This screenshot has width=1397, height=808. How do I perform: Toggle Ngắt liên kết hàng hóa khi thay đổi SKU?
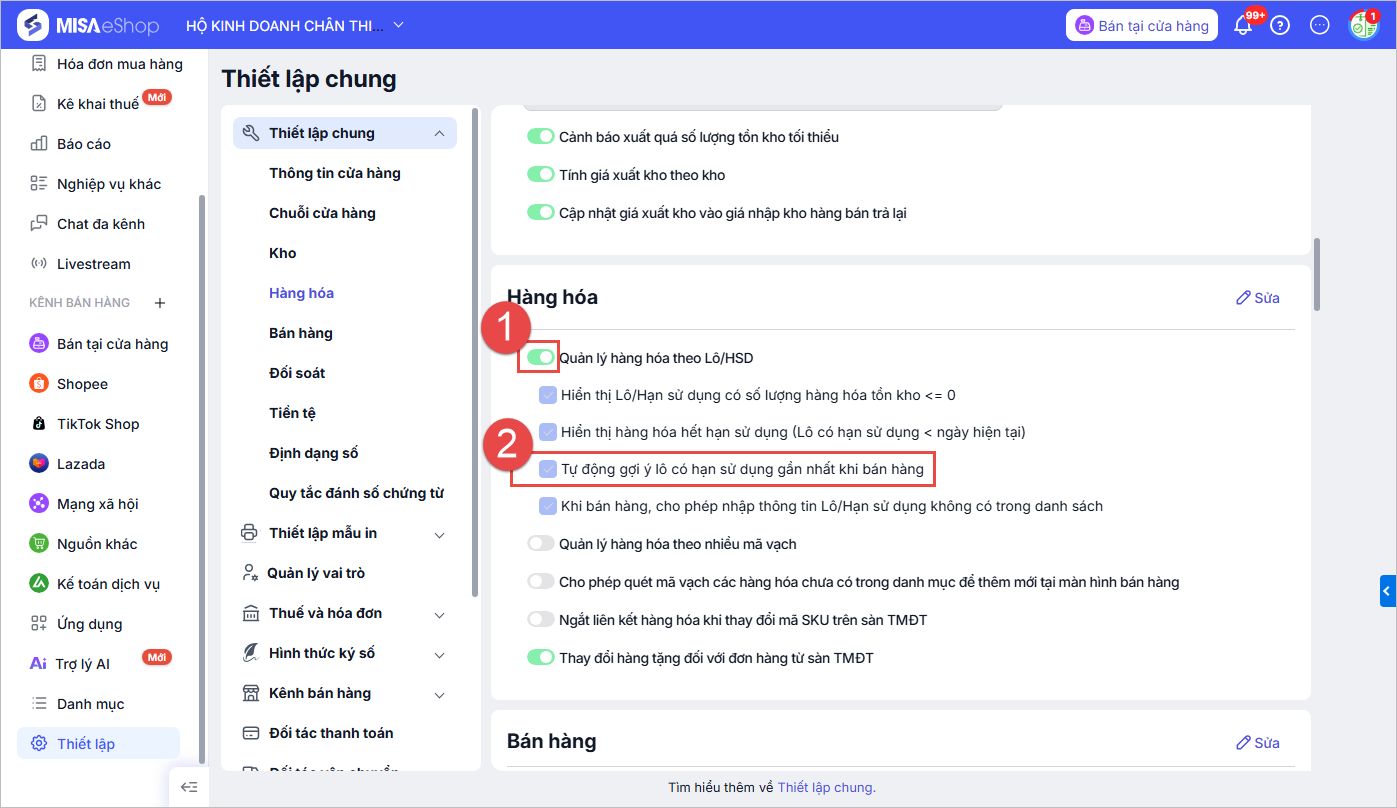[x=540, y=620]
